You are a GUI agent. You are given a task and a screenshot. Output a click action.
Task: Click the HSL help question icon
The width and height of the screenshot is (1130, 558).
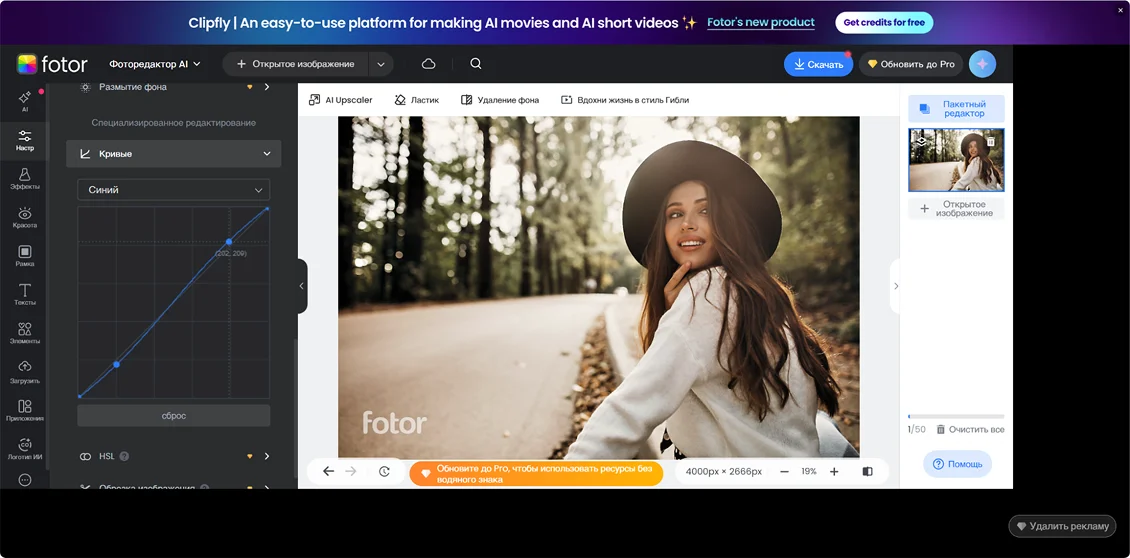coord(124,456)
